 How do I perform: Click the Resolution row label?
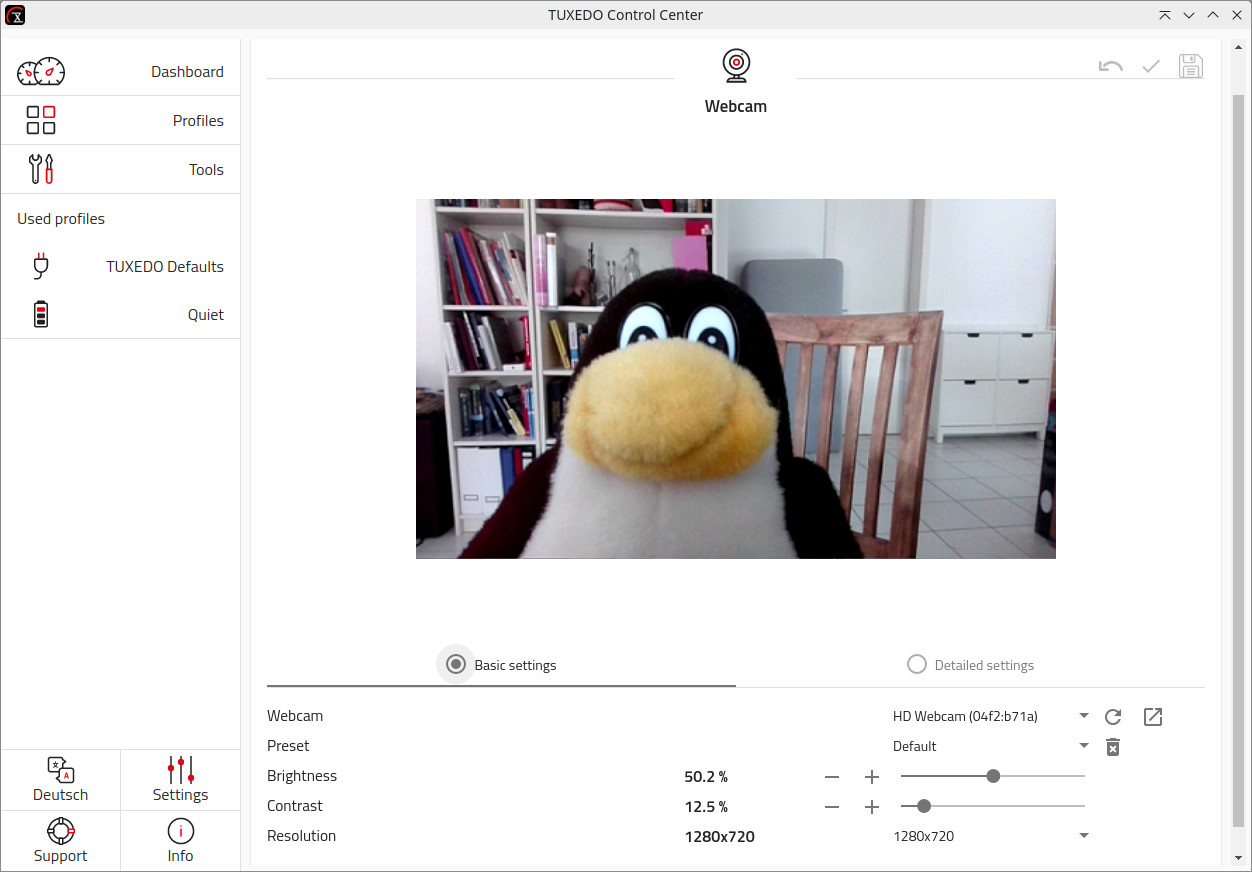click(x=301, y=836)
